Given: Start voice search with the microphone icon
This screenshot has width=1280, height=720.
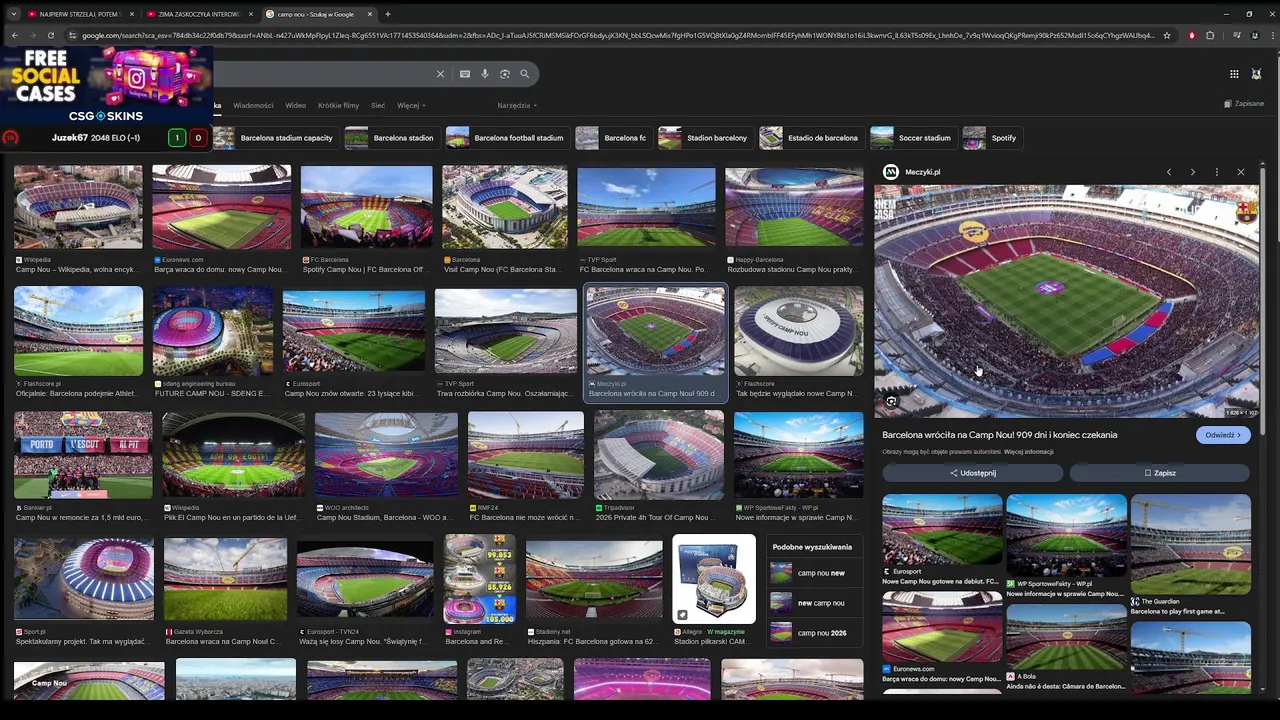Looking at the screenshot, I should coord(485,74).
